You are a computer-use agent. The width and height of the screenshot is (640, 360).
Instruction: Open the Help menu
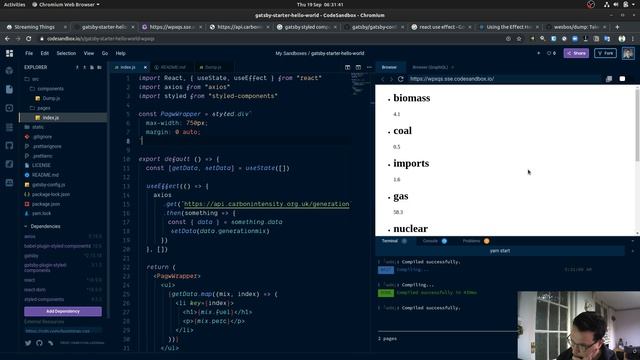[x=120, y=53]
